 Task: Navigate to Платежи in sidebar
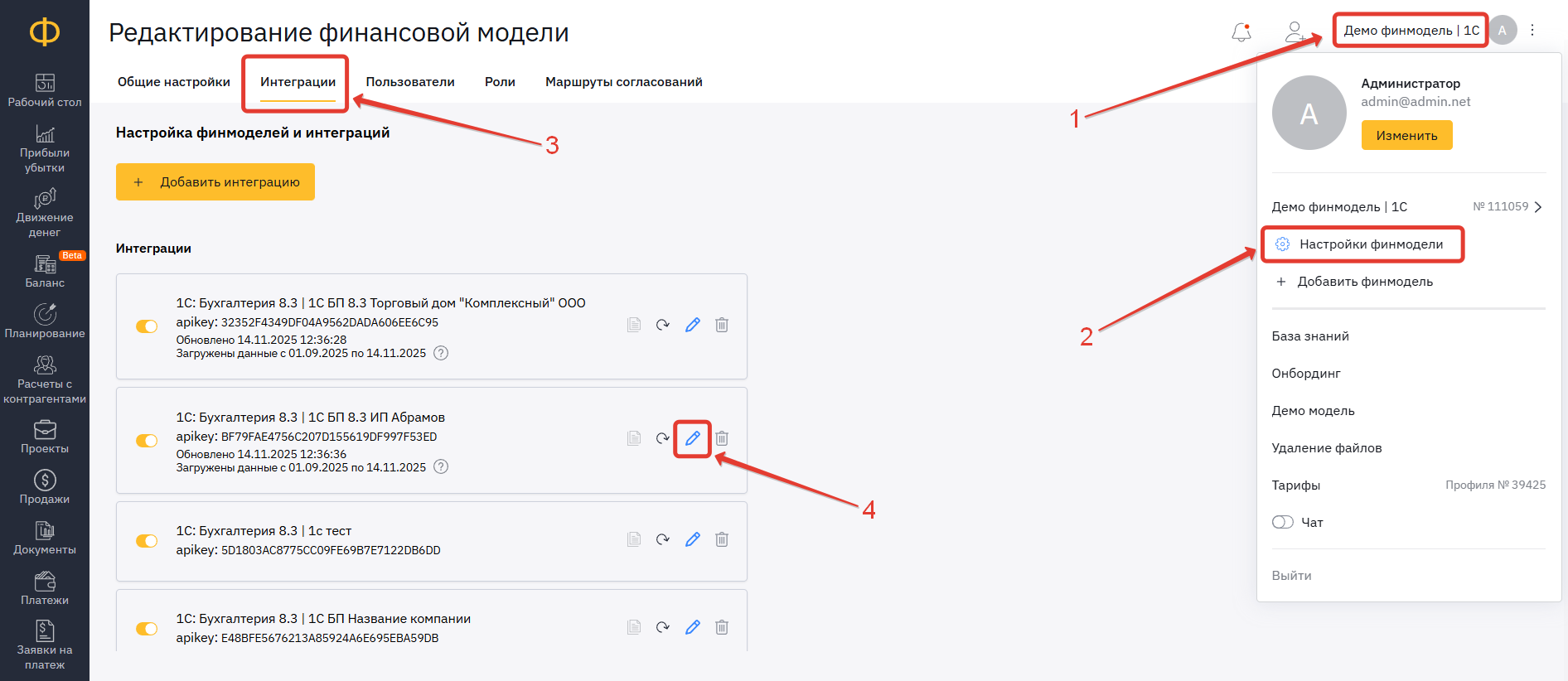click(x=45, y=588)
